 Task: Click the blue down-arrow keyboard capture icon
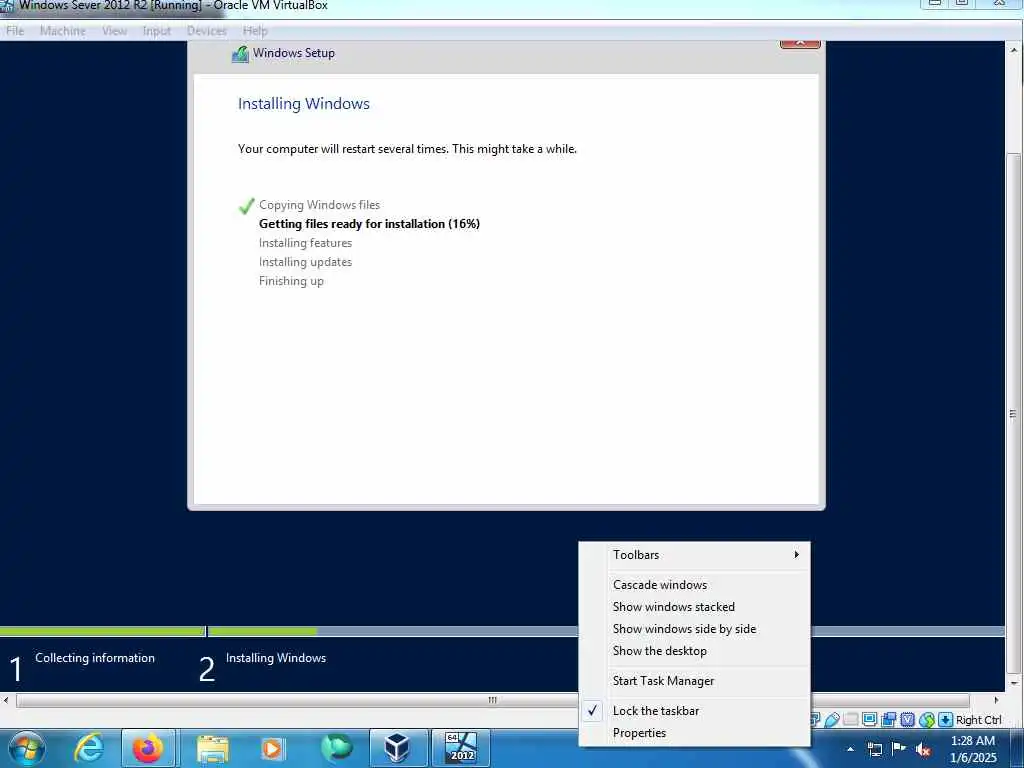pos(945,720)
